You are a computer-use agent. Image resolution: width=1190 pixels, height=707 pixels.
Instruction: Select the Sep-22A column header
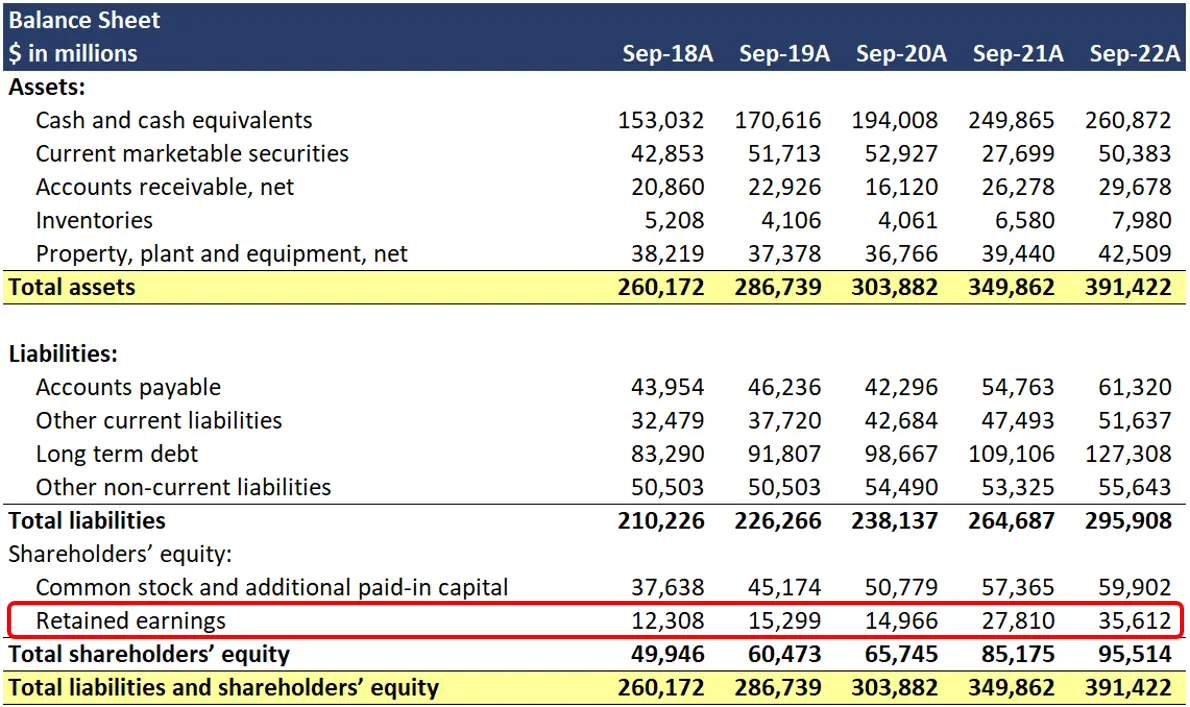[1135, 55]
